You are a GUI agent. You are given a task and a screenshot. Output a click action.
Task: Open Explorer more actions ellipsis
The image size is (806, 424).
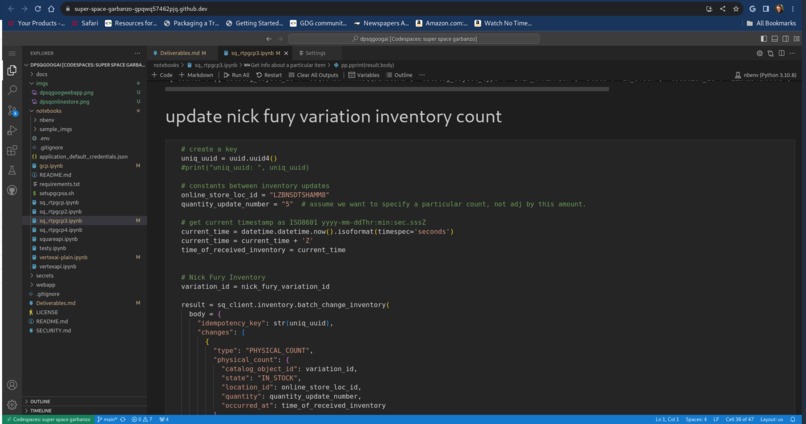[x=137, y=53]
